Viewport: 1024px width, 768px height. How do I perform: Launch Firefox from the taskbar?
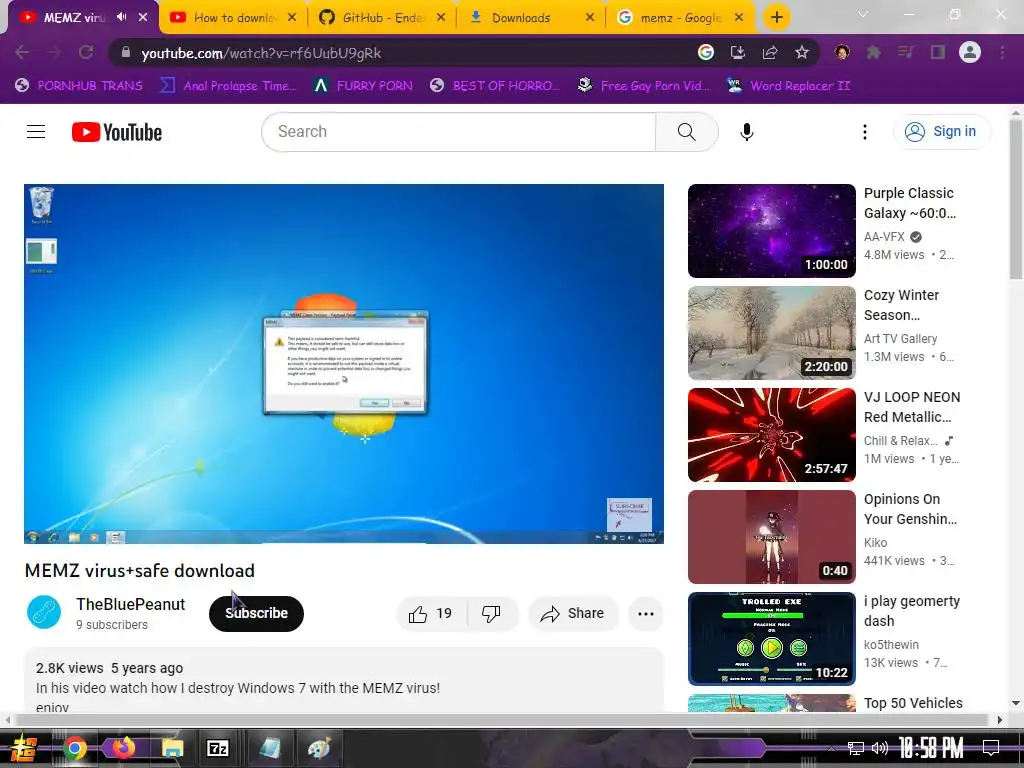click(x=123, y=748)
